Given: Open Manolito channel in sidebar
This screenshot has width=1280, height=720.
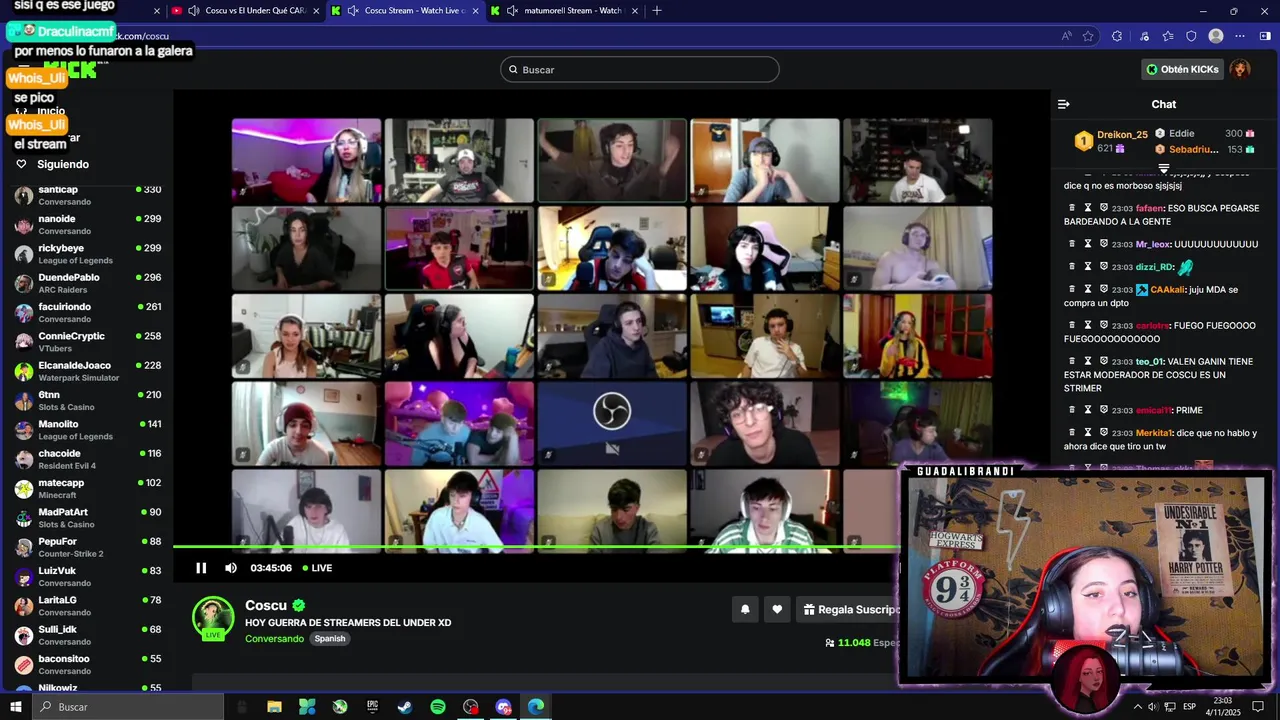Looking at the screenshot, I should tap(87, 430).
